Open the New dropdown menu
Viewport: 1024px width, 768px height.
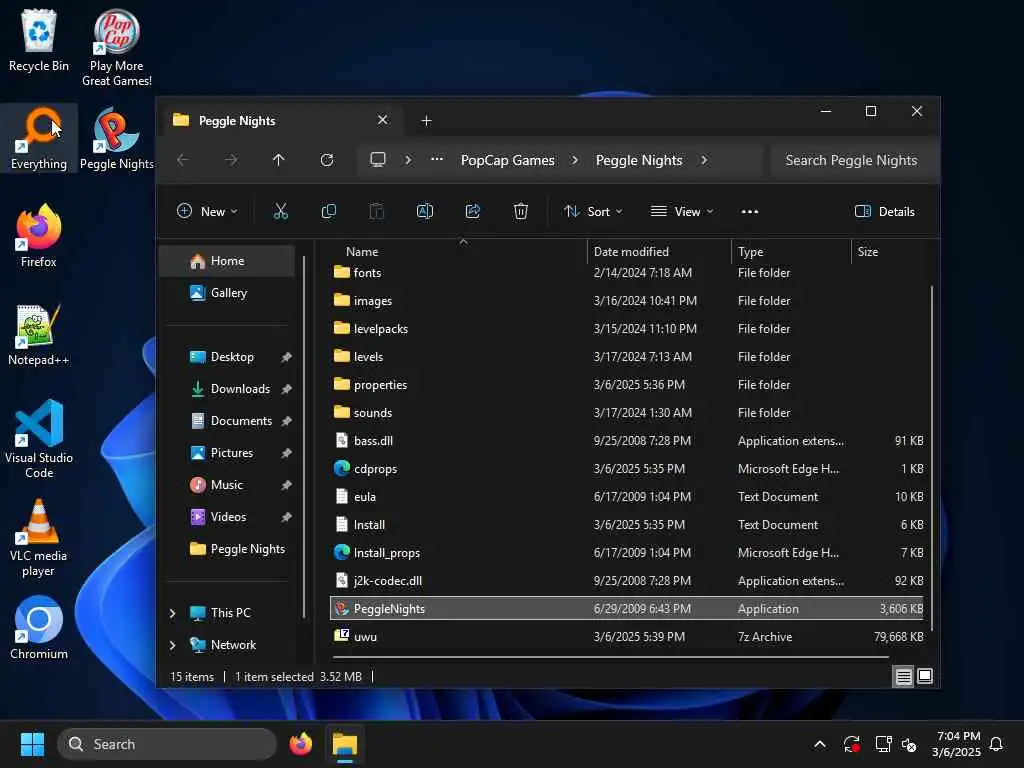207,211
